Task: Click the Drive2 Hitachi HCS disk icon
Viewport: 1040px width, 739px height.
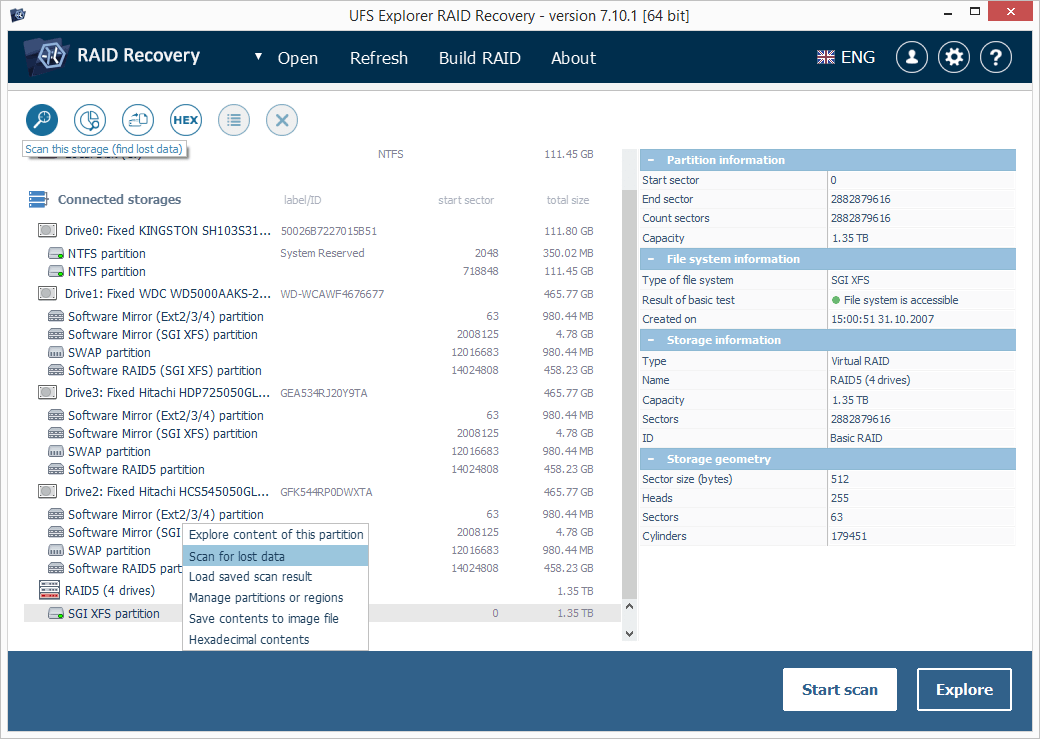Action: tap(47, 491)
